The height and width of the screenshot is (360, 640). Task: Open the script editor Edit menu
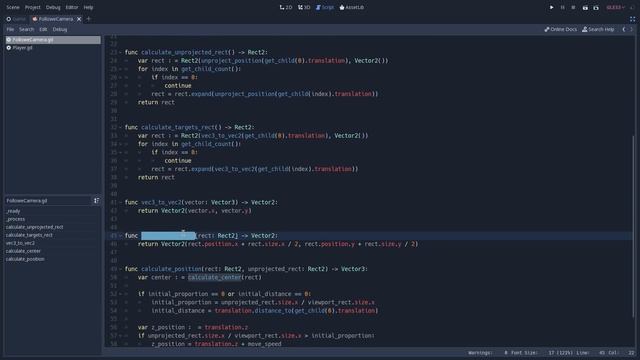43,29
